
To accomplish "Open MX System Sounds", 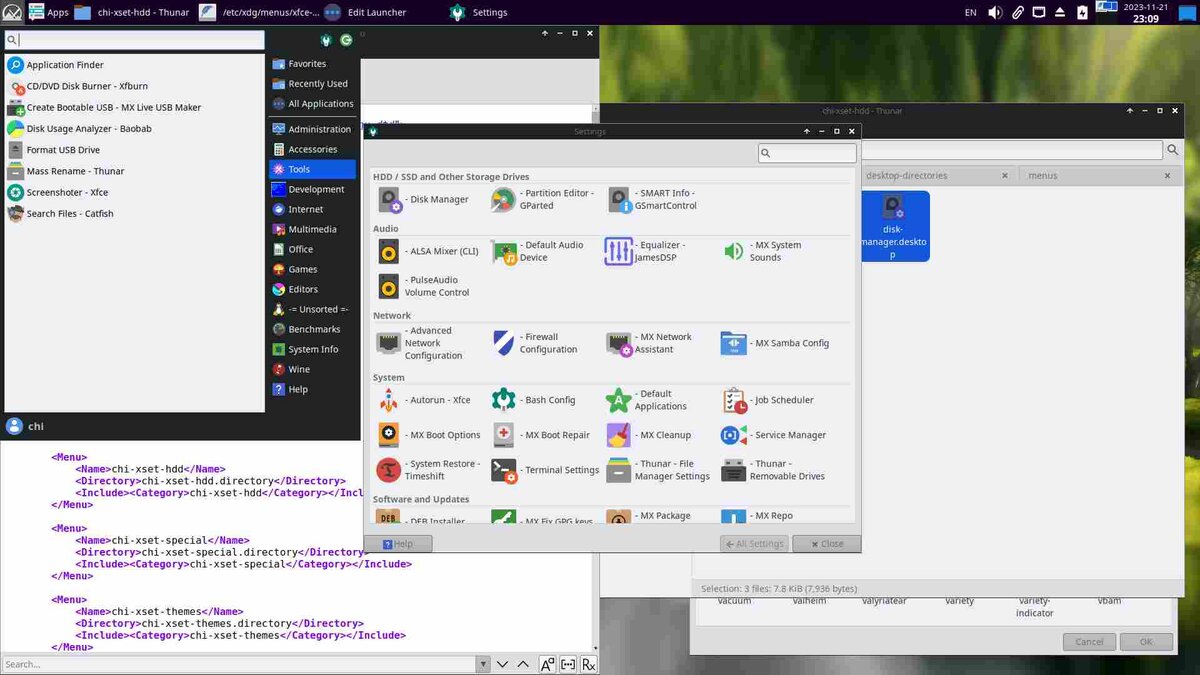I will (x=762, y=251).
